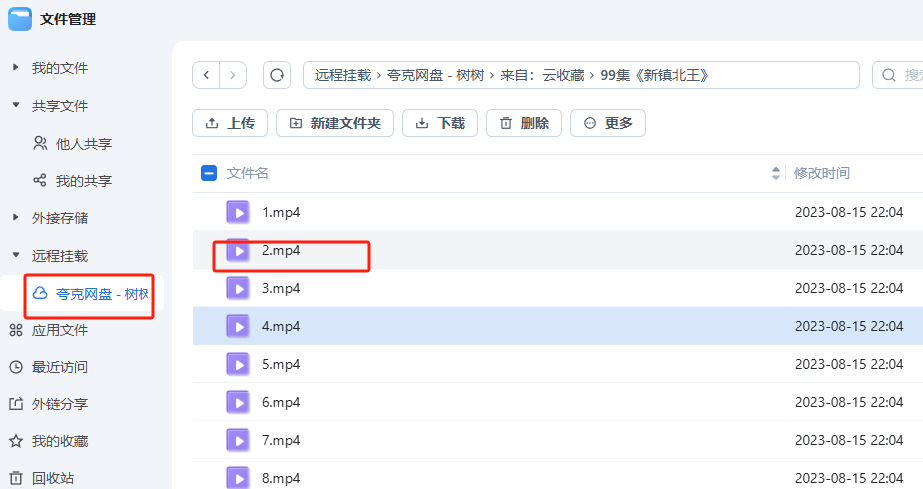
Task: Click the video icon of 1.mp4
Action: 237,212
